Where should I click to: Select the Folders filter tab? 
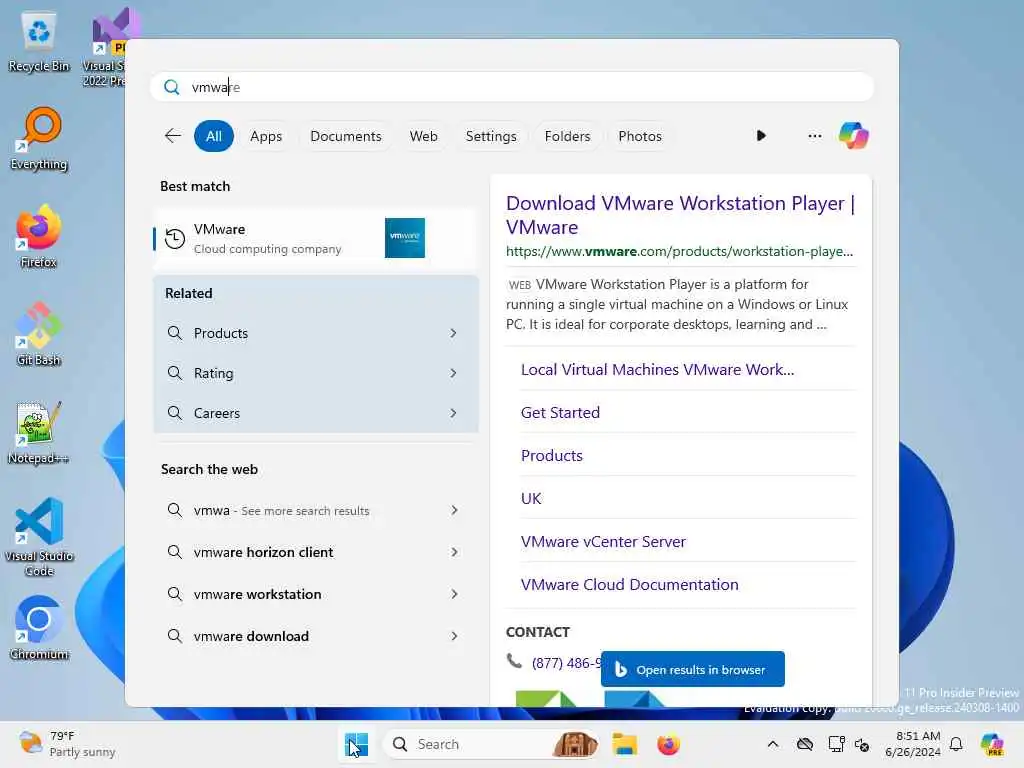coord(567,136)
